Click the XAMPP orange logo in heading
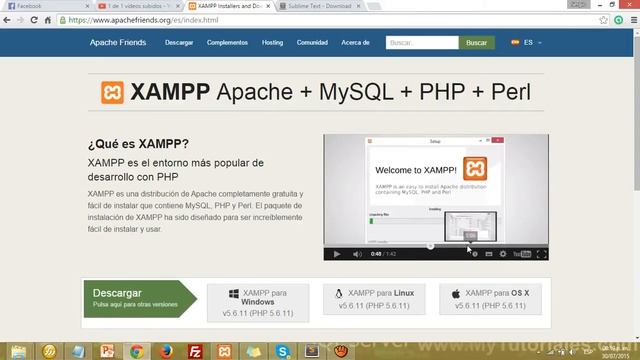The image size is (640, 360). [112, 92]
